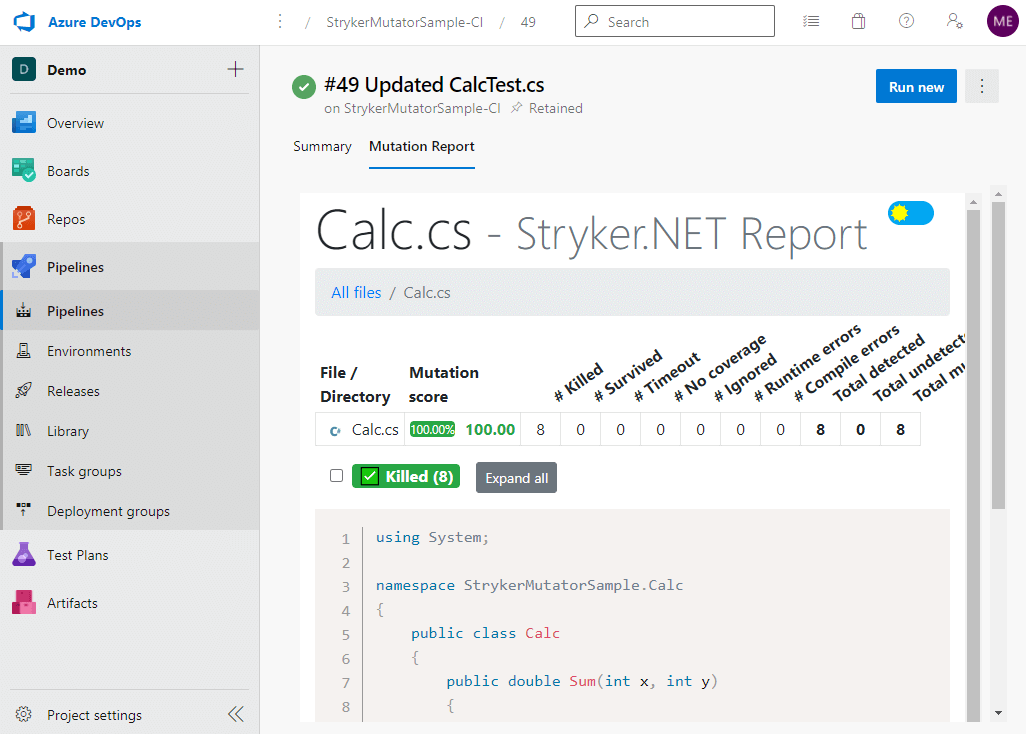1026x734 pixels.
Task: Open the User settings icon
Action: 954,22
